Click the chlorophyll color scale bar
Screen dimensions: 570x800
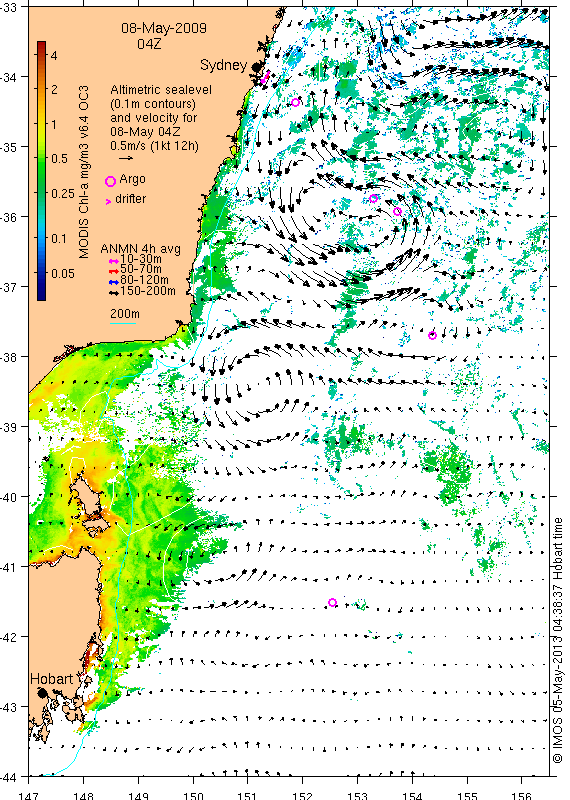coord(41,170)
